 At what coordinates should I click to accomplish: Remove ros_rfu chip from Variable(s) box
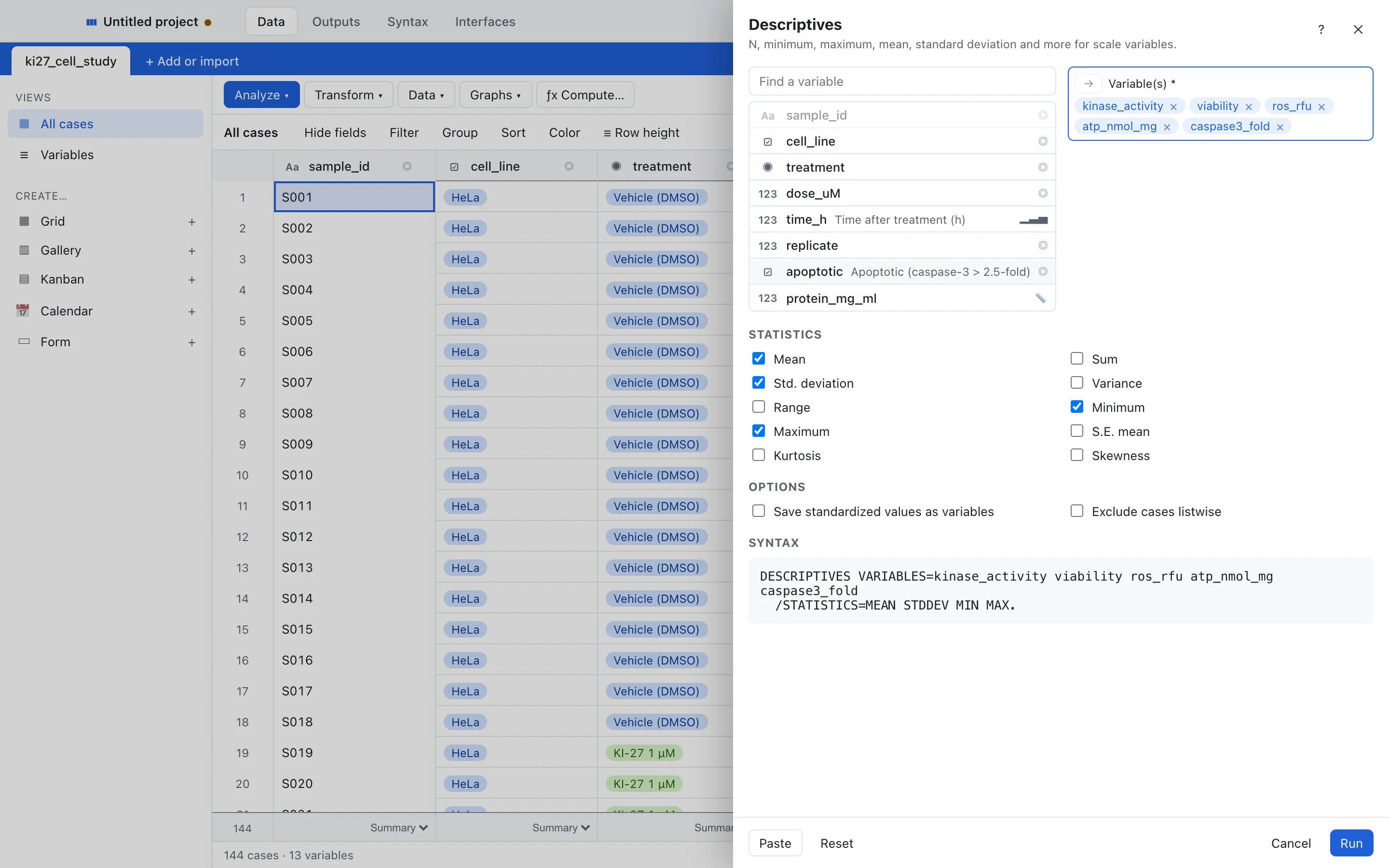tap(1321, 107)
